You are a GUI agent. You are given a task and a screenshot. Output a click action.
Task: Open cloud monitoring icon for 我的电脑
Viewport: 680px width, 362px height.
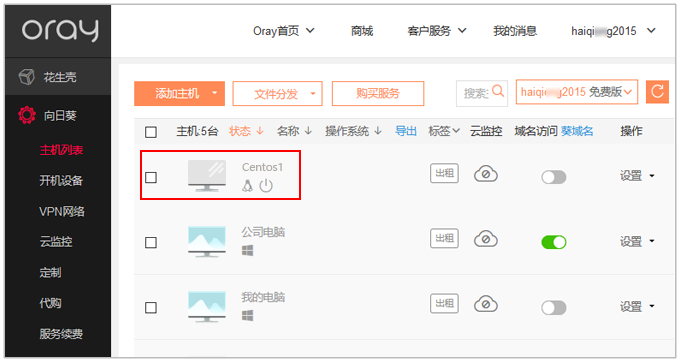[x=486, y=304]
